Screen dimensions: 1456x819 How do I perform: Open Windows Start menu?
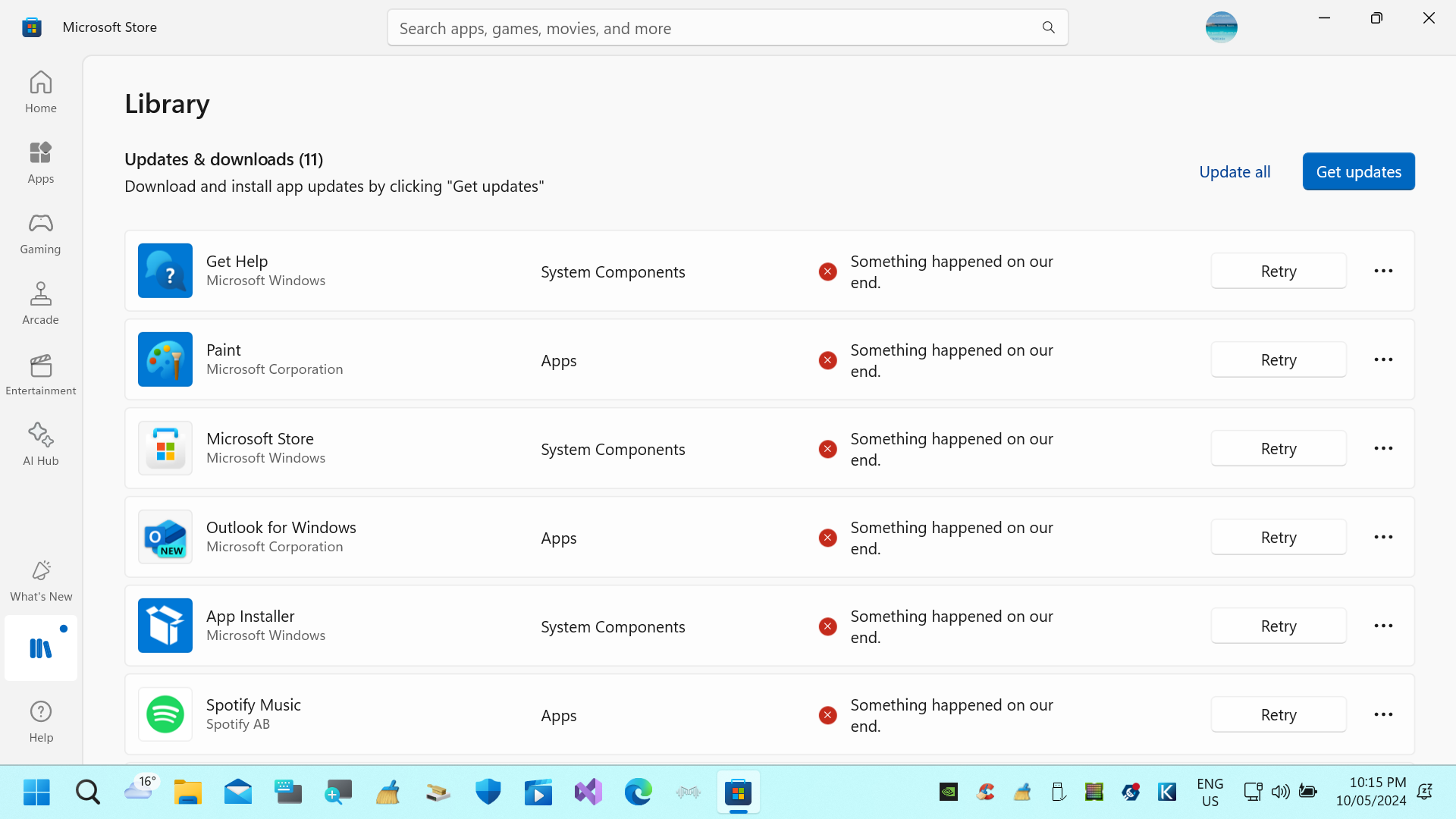pyautogui.click(x=36, y=792)
